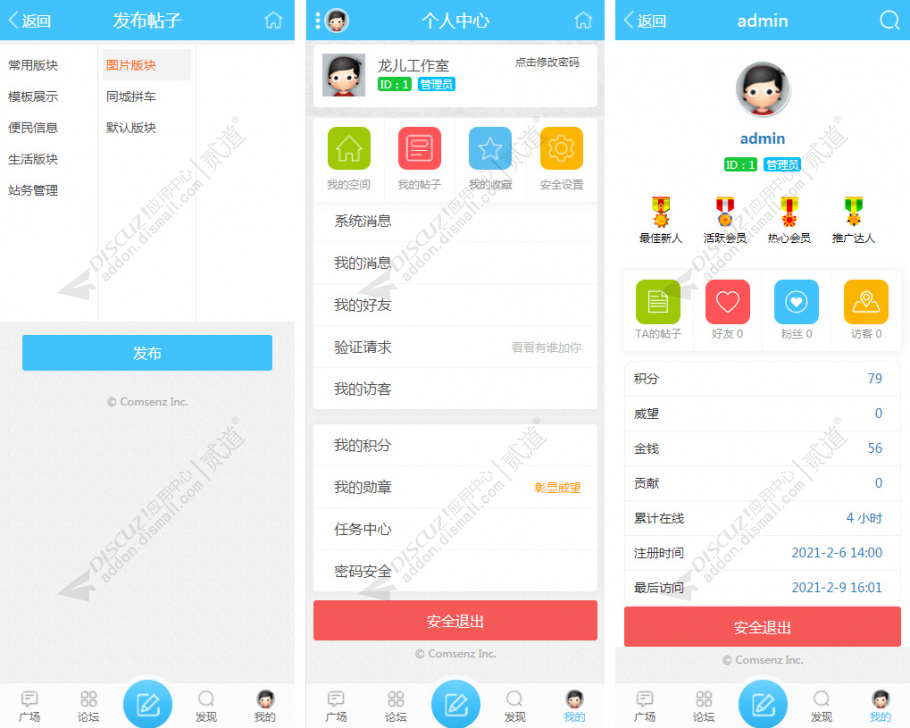The width and height of the screenshot is (910, 728).
Task: Open 任务中心 row
Action: [456, 529]
